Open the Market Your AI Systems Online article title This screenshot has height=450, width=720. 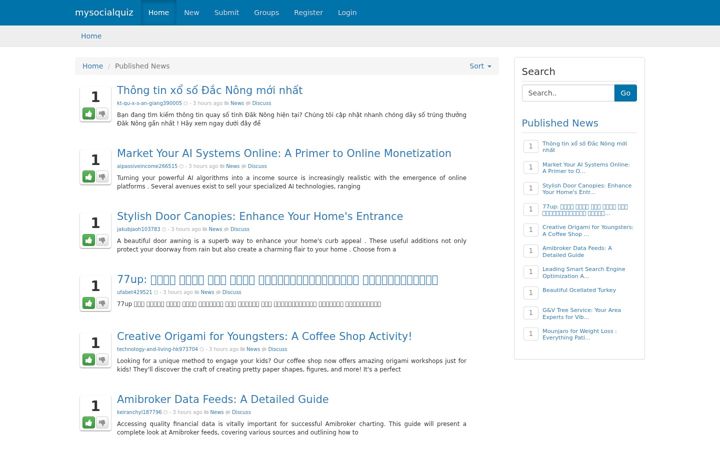[284, 153]
